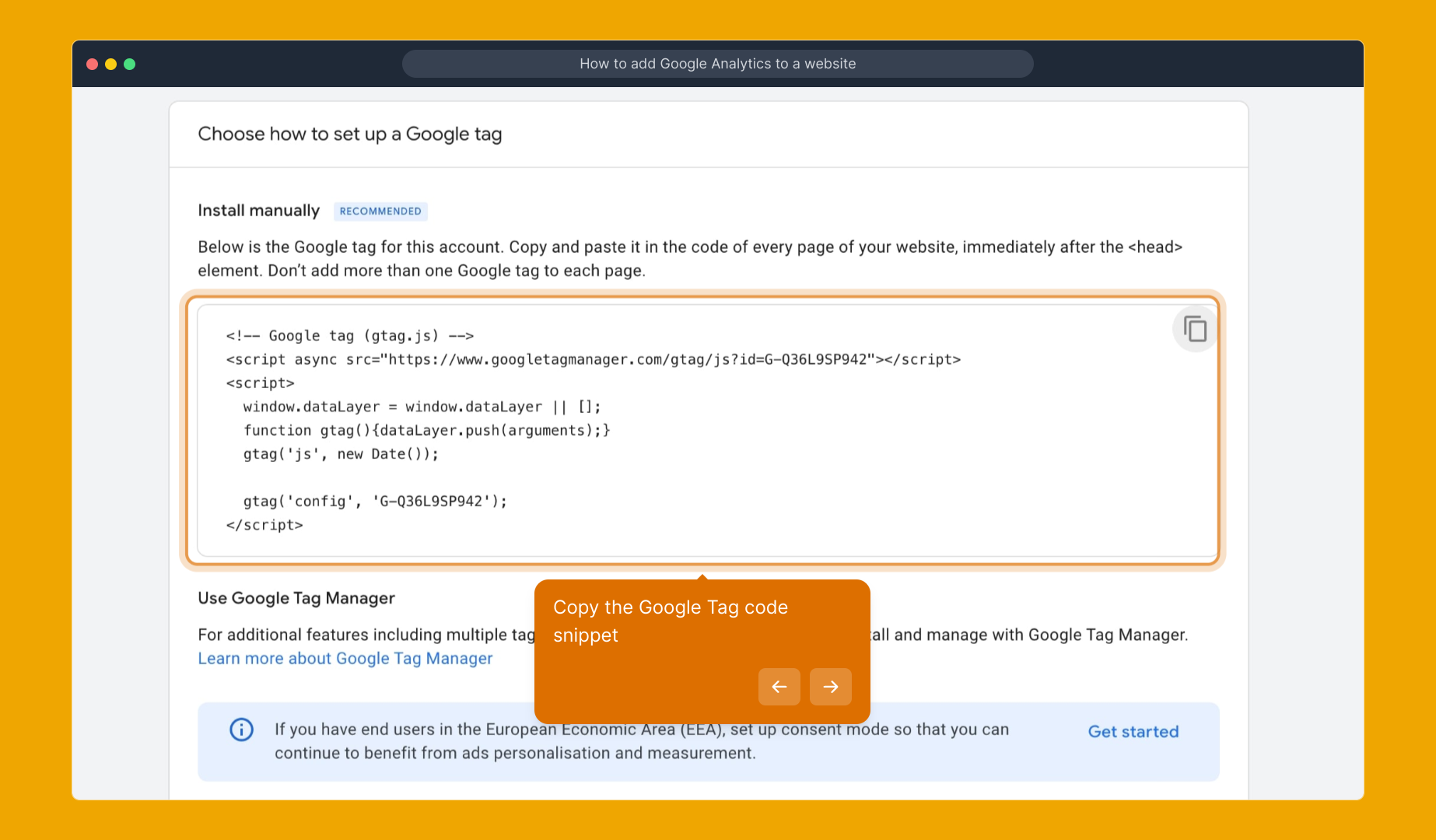Select the Choose how to set up a Google tag title
The width and height of the screenshot is (1436, 840).
(x=350, y=134)
